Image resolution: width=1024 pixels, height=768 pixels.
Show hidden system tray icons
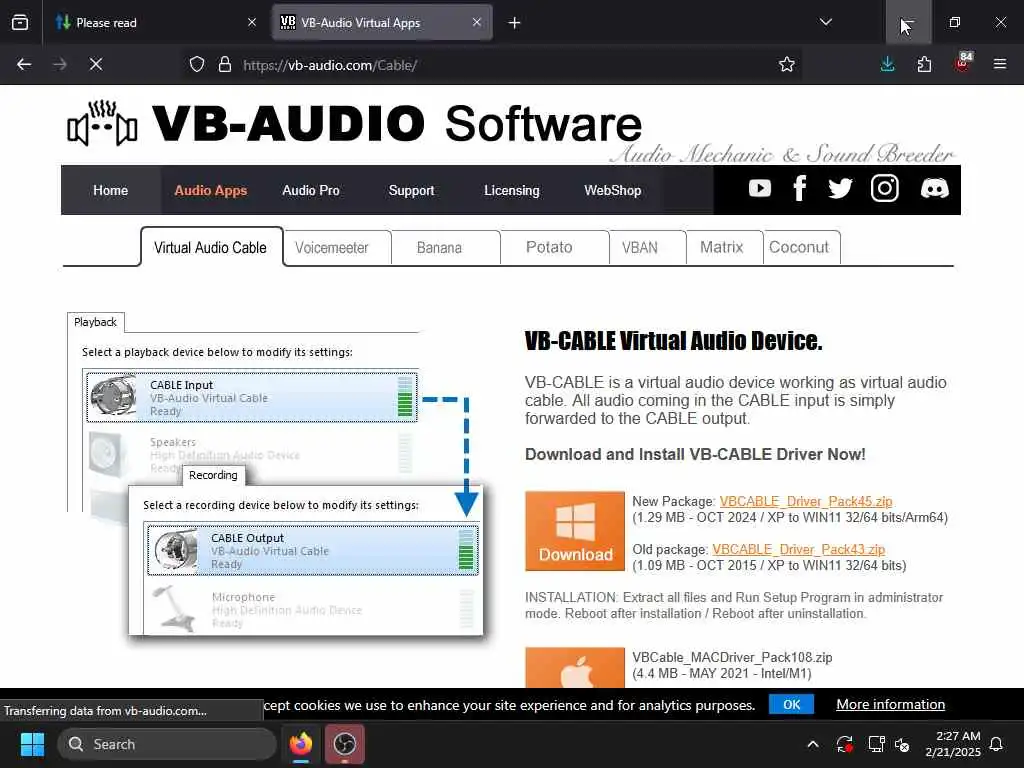812,744
